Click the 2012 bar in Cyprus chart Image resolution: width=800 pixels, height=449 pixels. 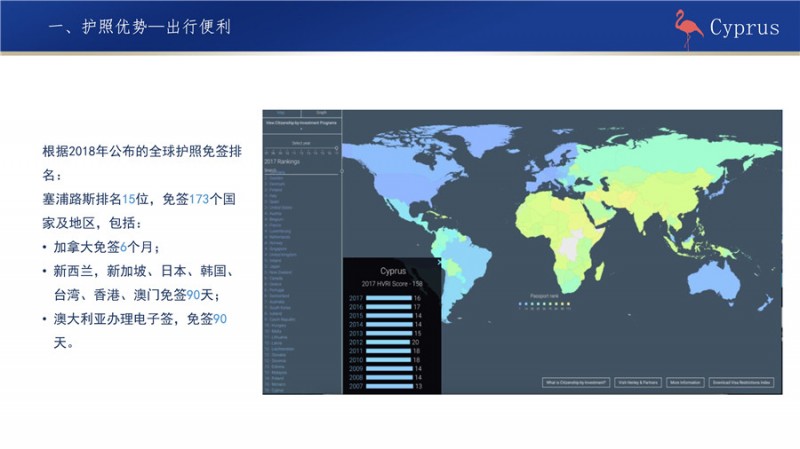click(x=388, y=339)
